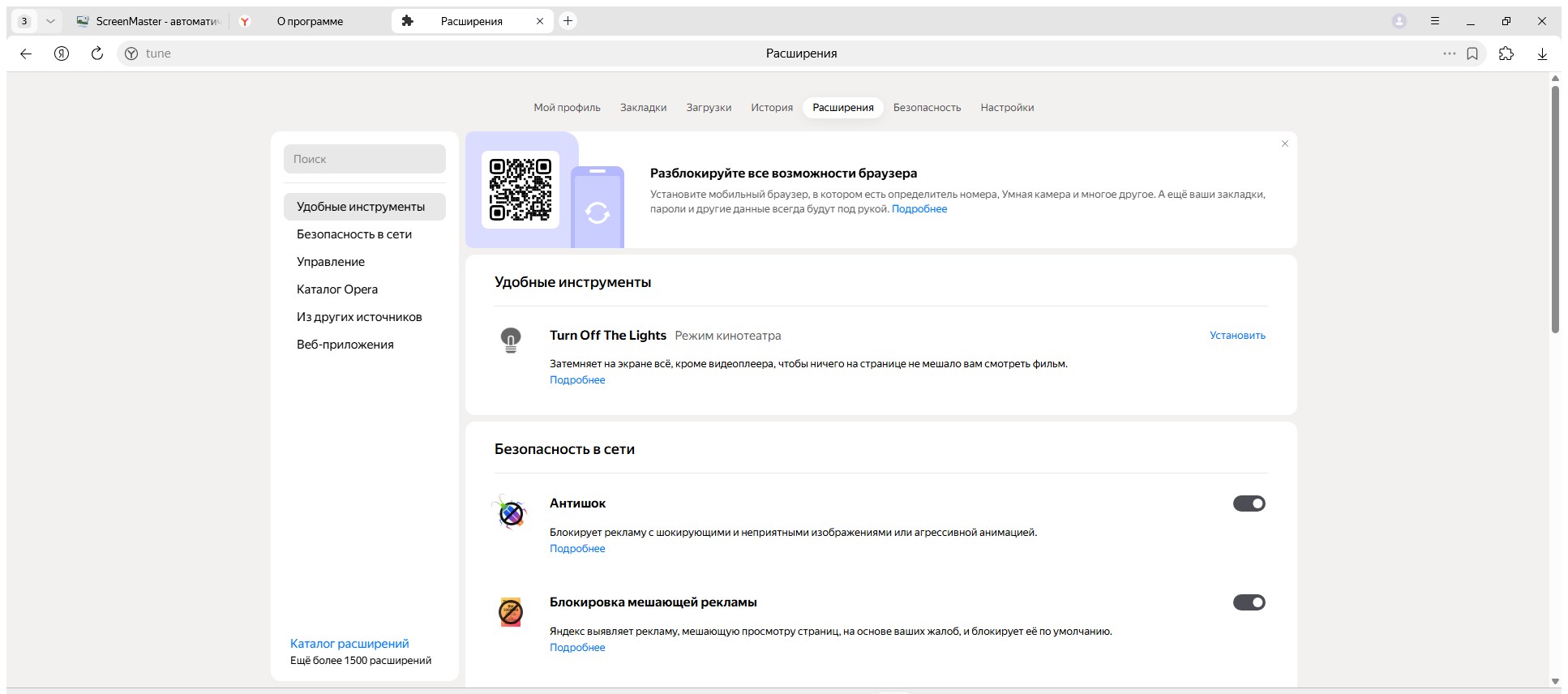Click Ещё более 1500 расширений text

(x=361, y=661)
